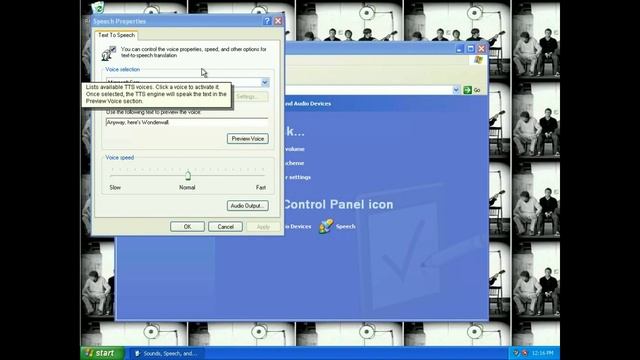Click the Preview Voice button
The height and width of the screenshot is (360, 640).
pyautogui.click(x=248, y=139)
